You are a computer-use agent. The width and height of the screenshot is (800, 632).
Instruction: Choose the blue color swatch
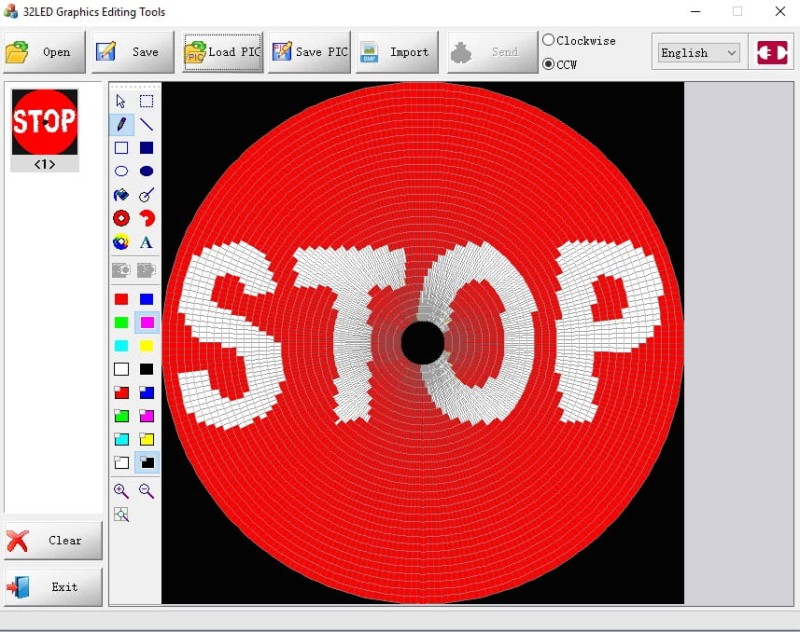click(x=146, y=299)
